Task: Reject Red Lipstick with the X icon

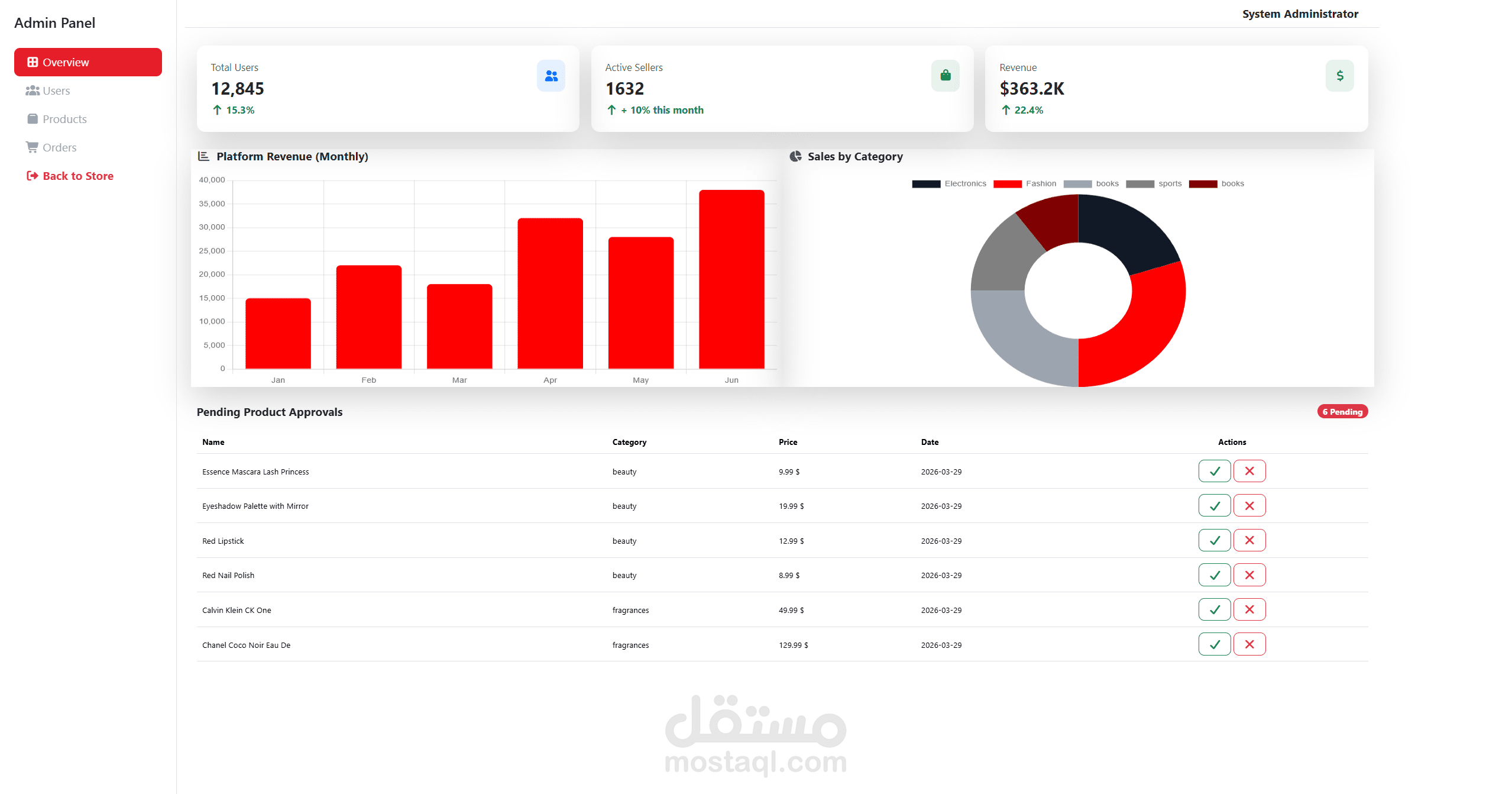Action: (1249, 540)
